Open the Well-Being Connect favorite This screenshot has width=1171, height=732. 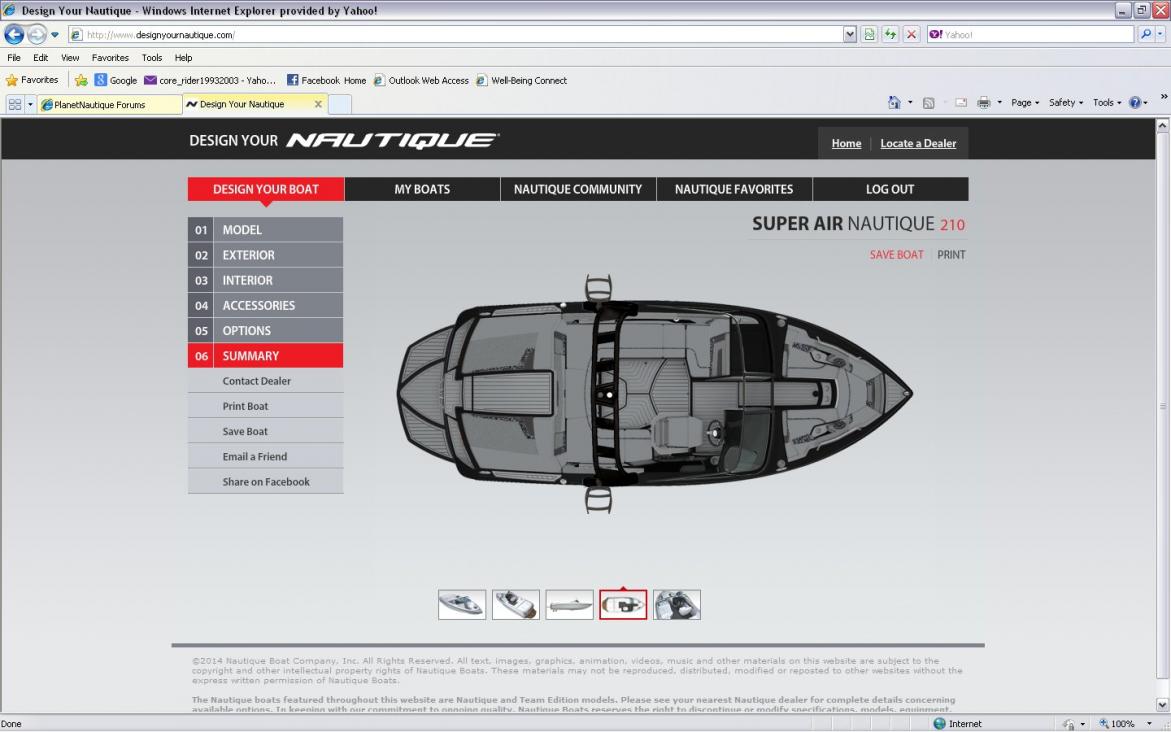tap(521, 80)
